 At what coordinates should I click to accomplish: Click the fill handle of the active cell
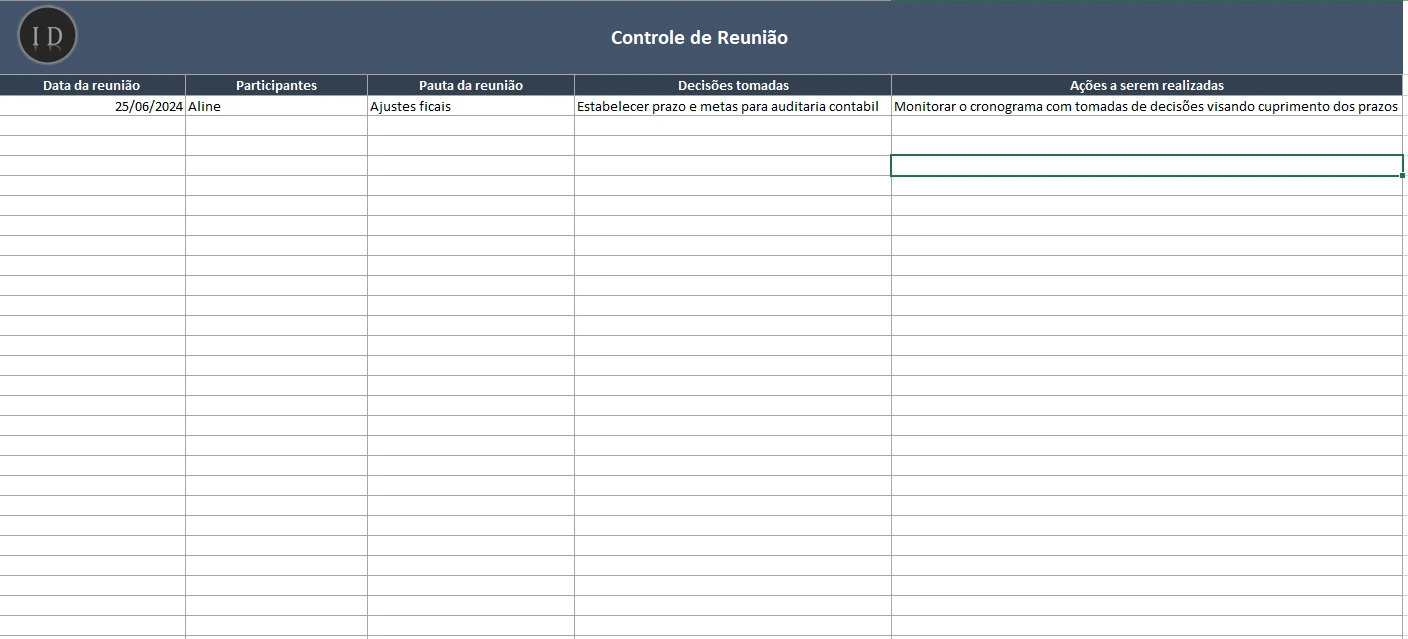coord(1402,175)
